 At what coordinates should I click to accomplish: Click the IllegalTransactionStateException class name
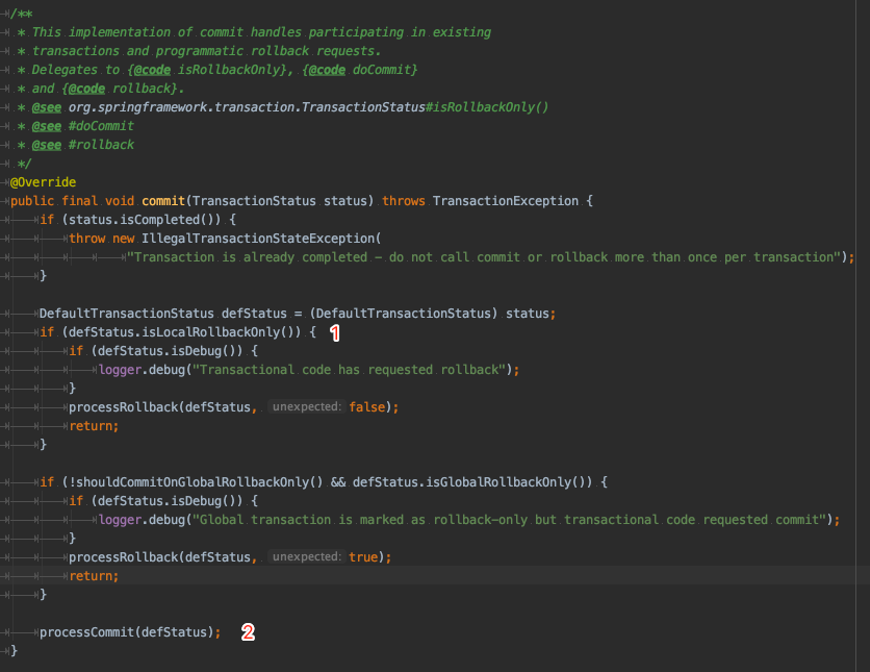[258, 238]
